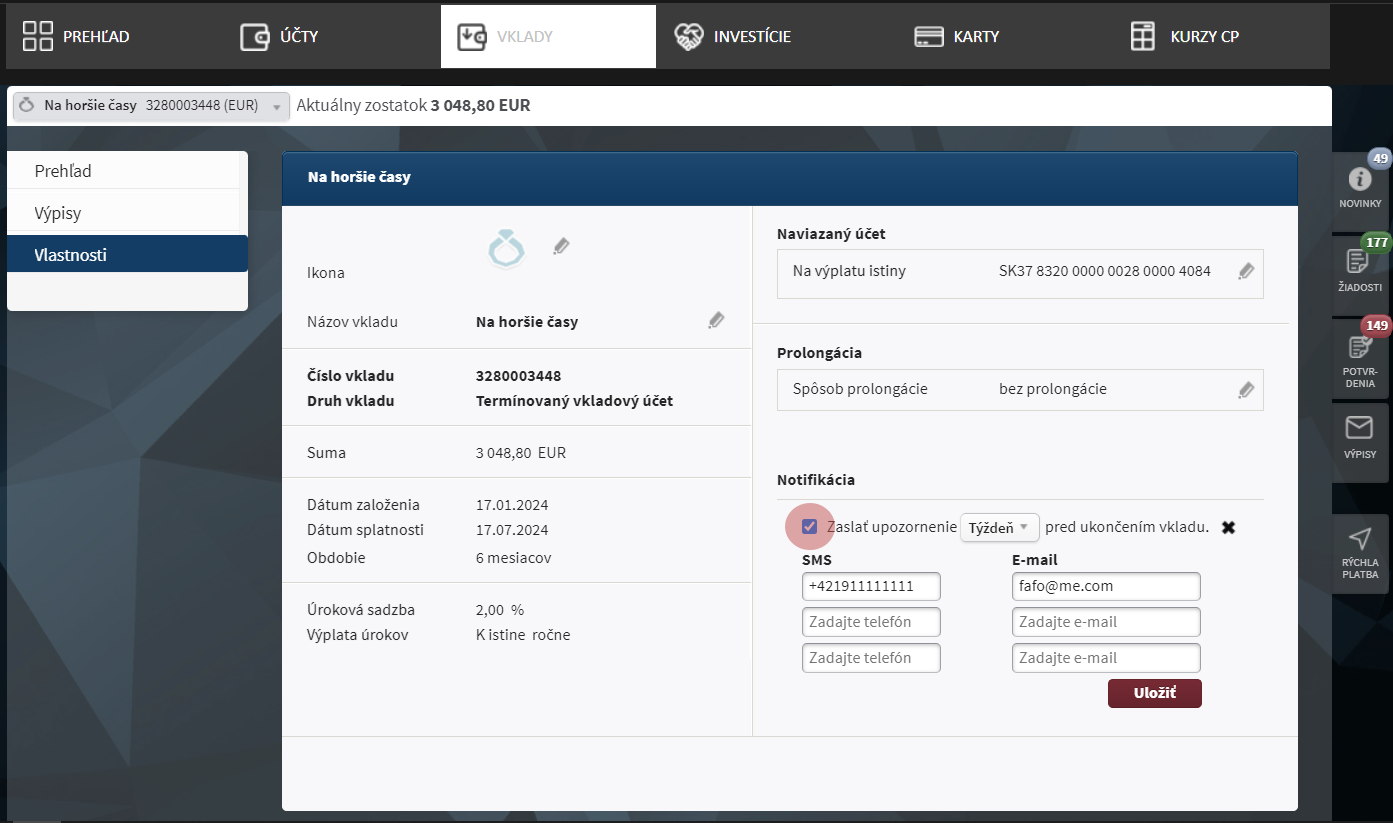Image resolution: width=1393 pixels, height=823 pixels.
Task: Enable the Zaslať upozornenie notification checkbox
Action: pyautogui.click(x=809, y=526)
